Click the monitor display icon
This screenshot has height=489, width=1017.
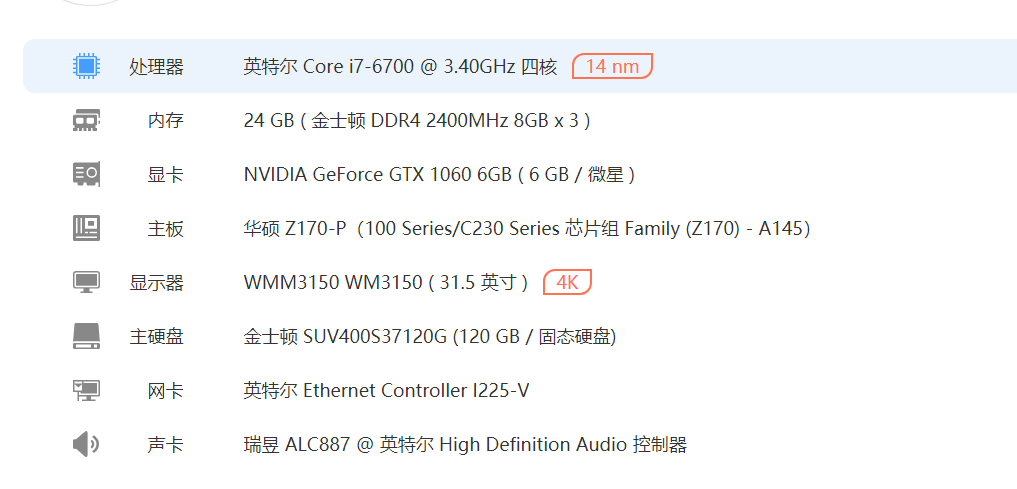(87, 283)
